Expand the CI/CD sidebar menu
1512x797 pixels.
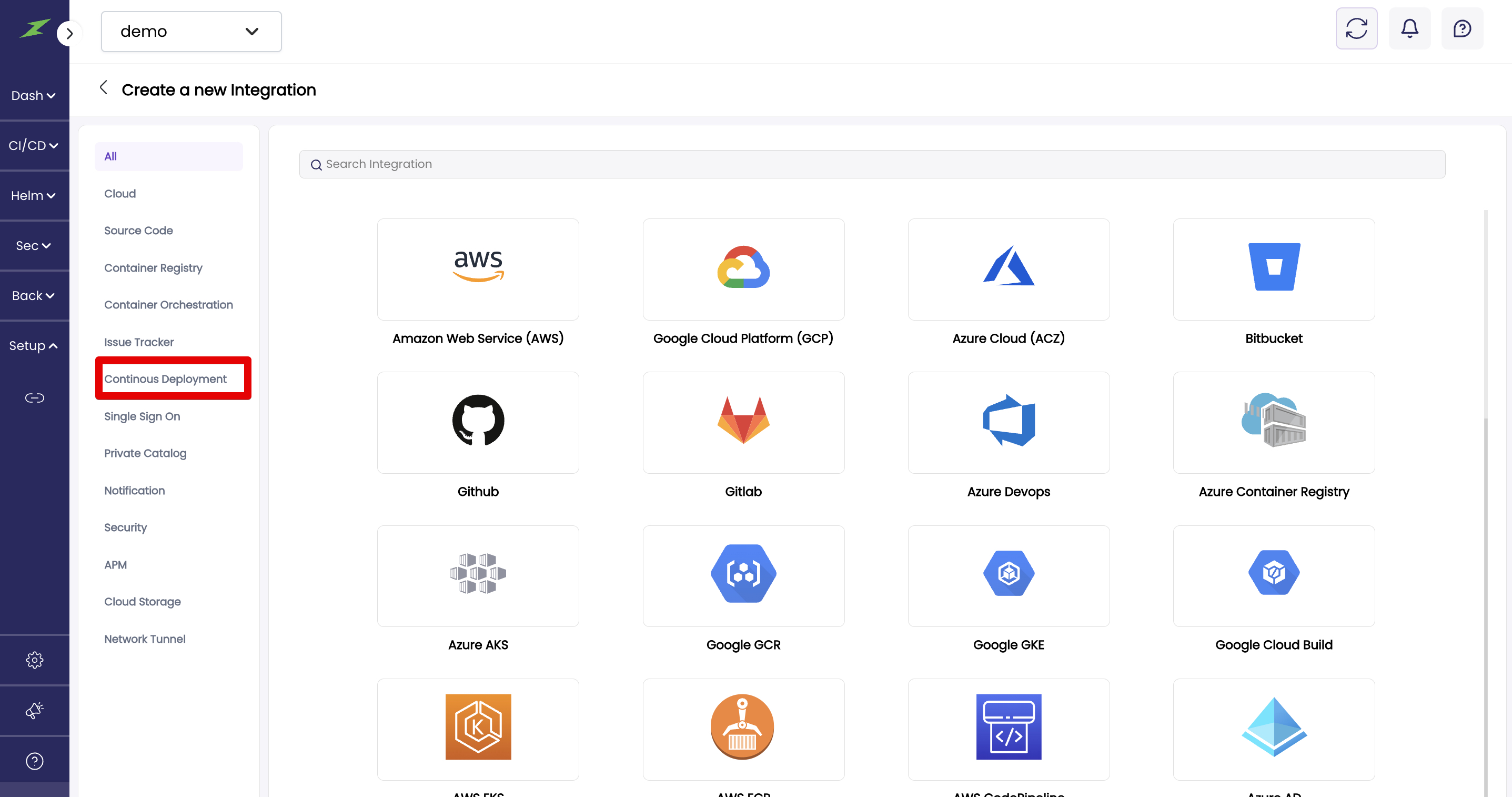coord(34,145)
